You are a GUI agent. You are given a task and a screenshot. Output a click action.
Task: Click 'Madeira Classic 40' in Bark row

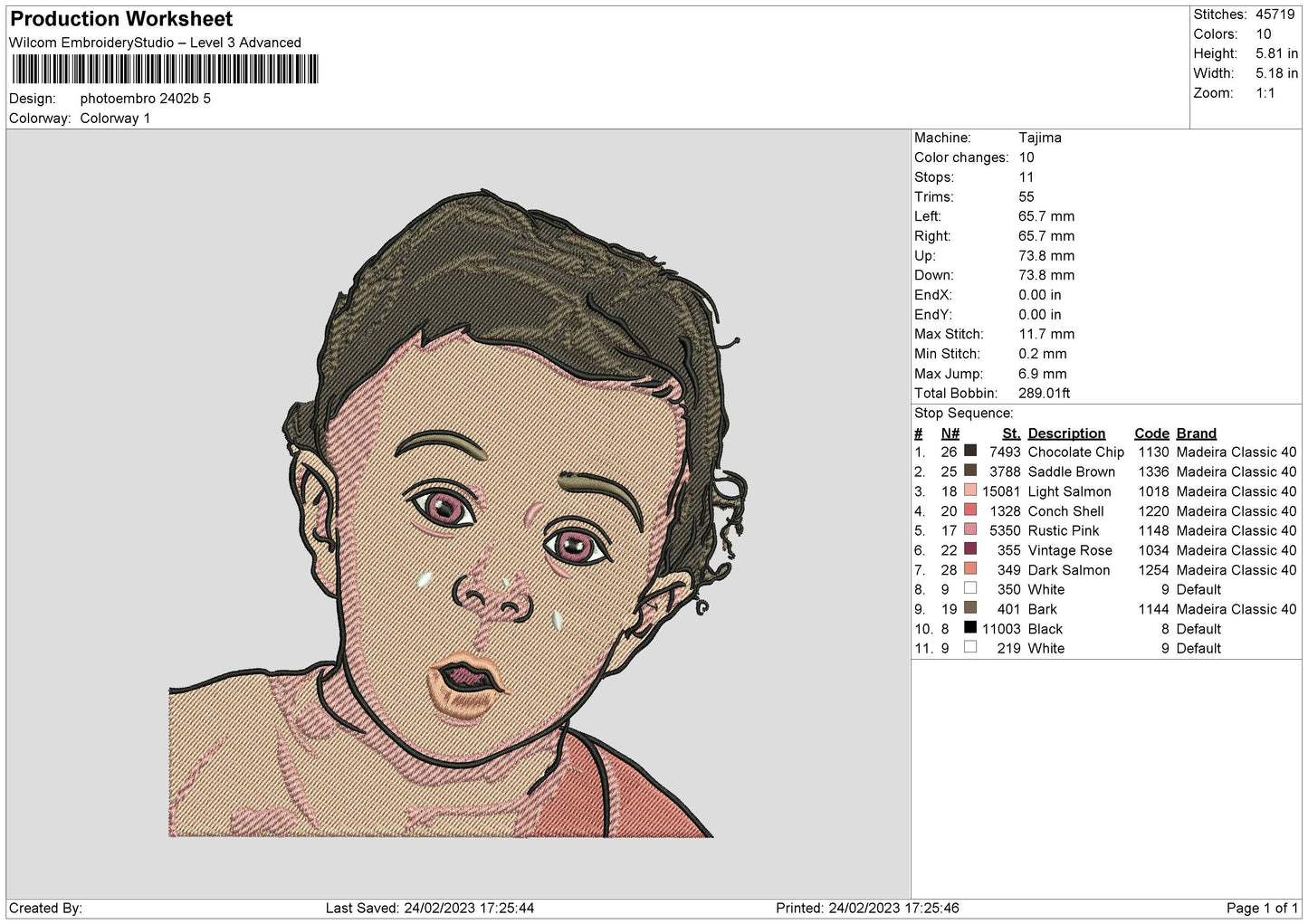[x=1236, y=609]
